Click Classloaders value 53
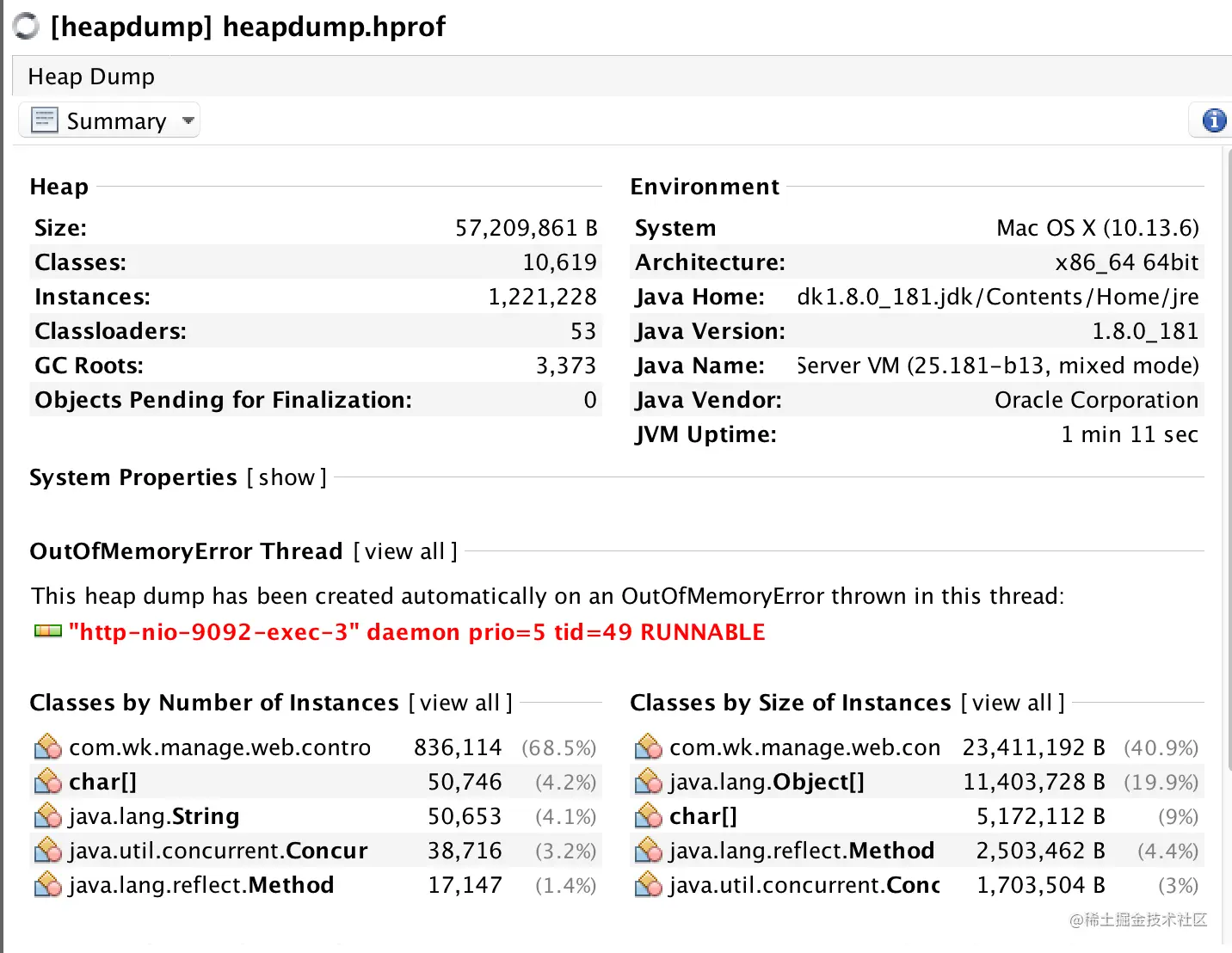The width and height of the screenshot is (1232, 953). [x=583, y=331]
